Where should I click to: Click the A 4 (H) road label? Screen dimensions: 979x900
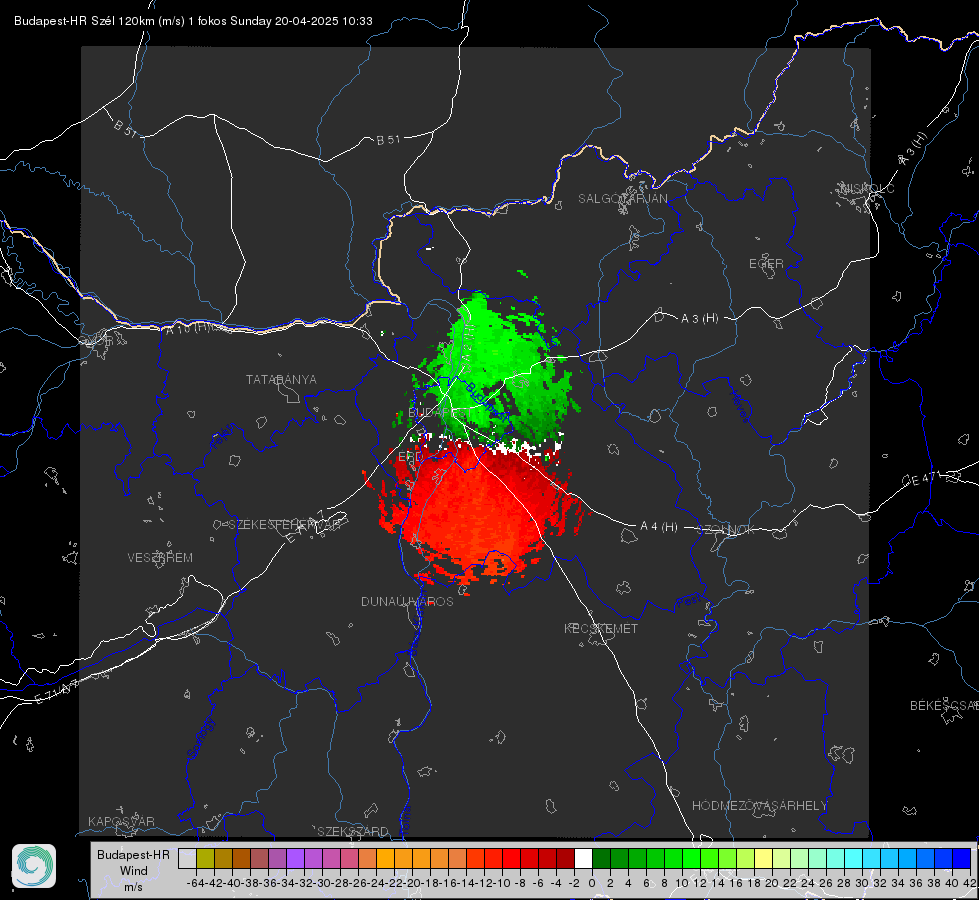click(659, 527)
